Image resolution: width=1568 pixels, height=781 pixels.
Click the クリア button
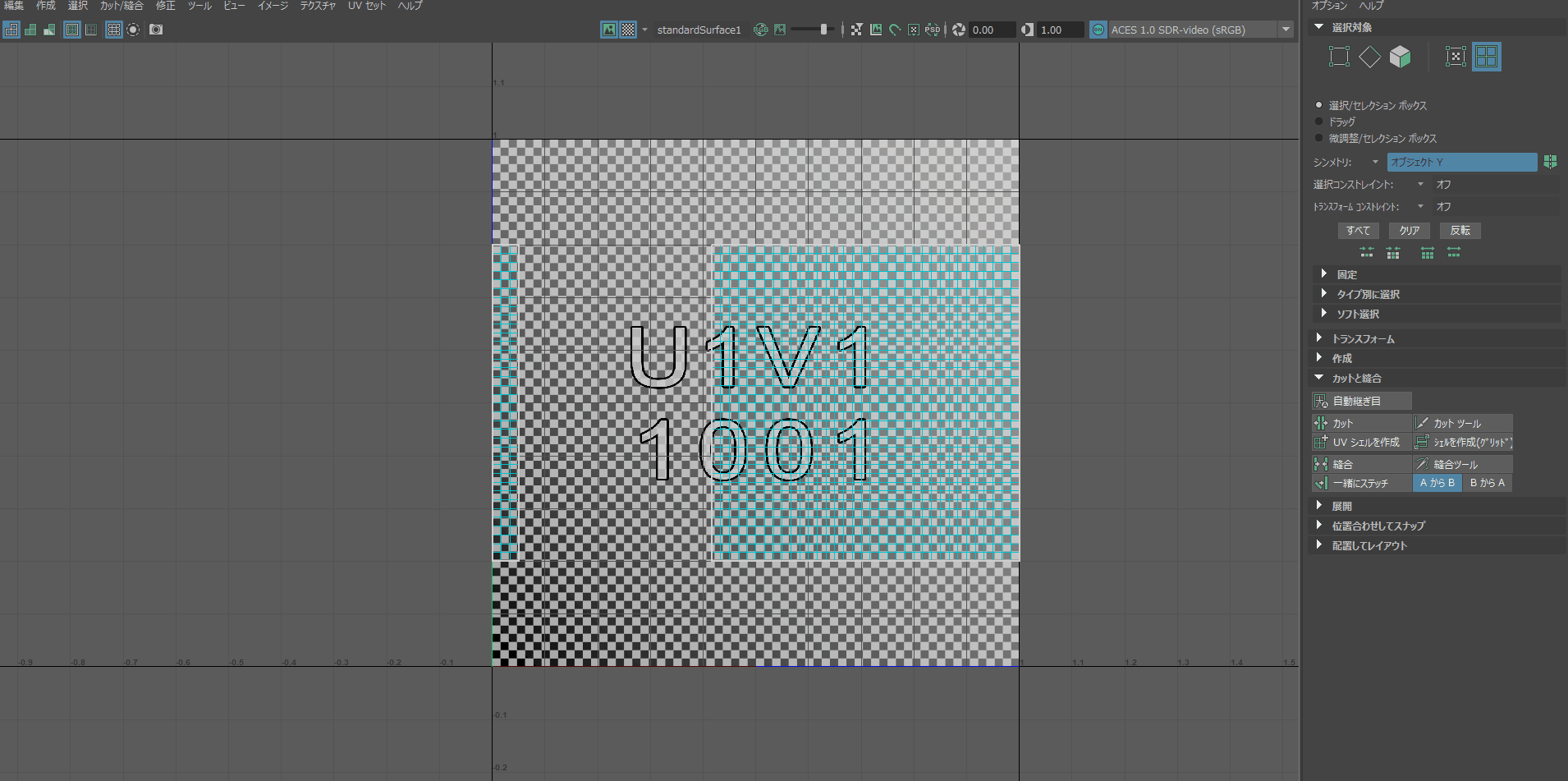coord(1409,231)
